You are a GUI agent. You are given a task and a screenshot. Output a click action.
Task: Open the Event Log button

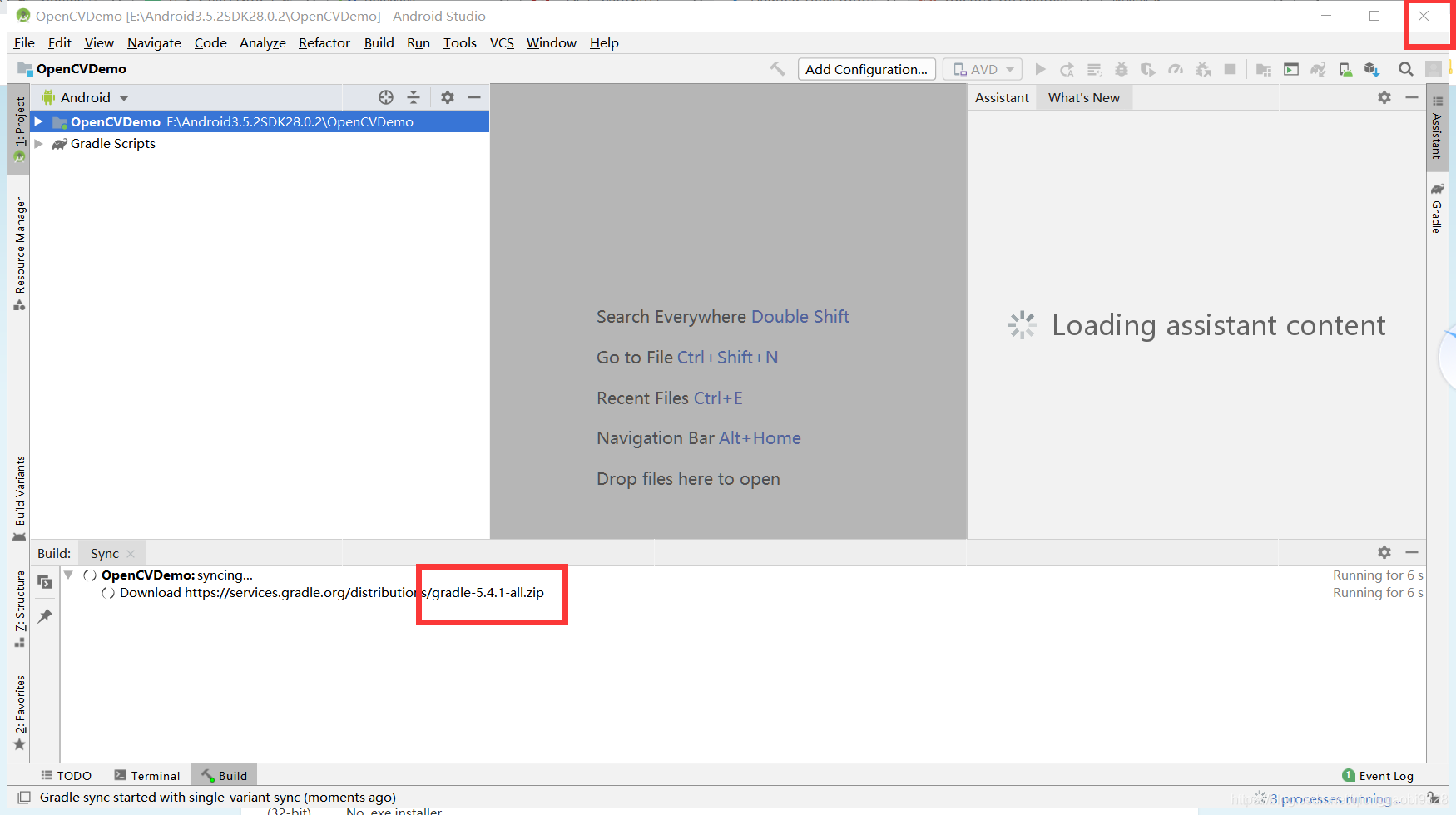click(1378, 775)
